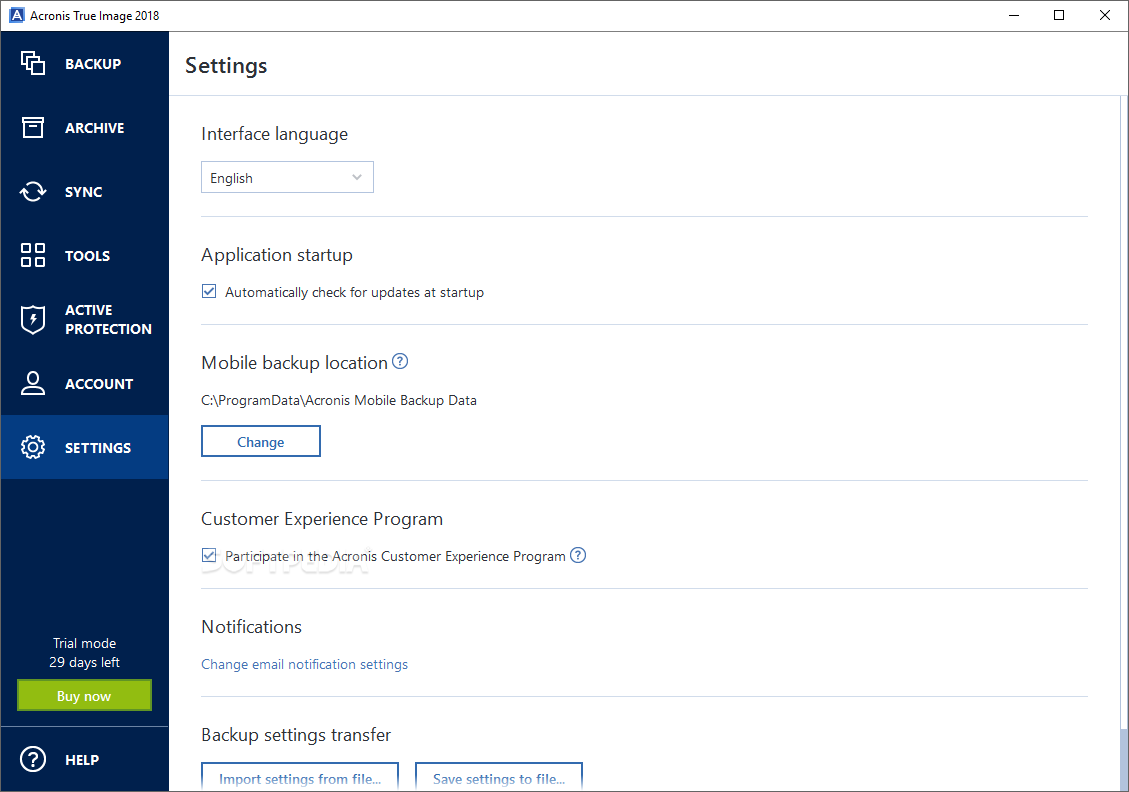The width and height of the screenshot is (1129, 792).
Task: Open the Backup section icon
Action: 33,63
